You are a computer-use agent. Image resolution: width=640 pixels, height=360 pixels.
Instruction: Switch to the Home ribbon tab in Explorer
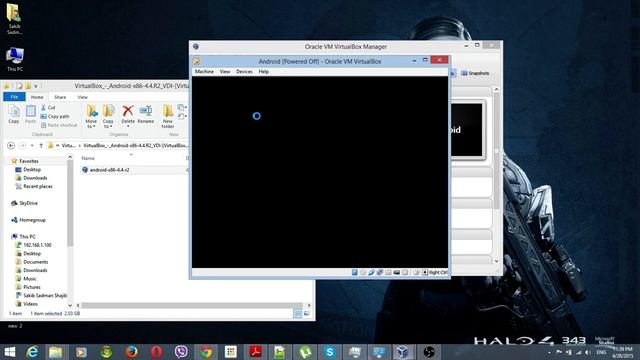tap(37, 97)
